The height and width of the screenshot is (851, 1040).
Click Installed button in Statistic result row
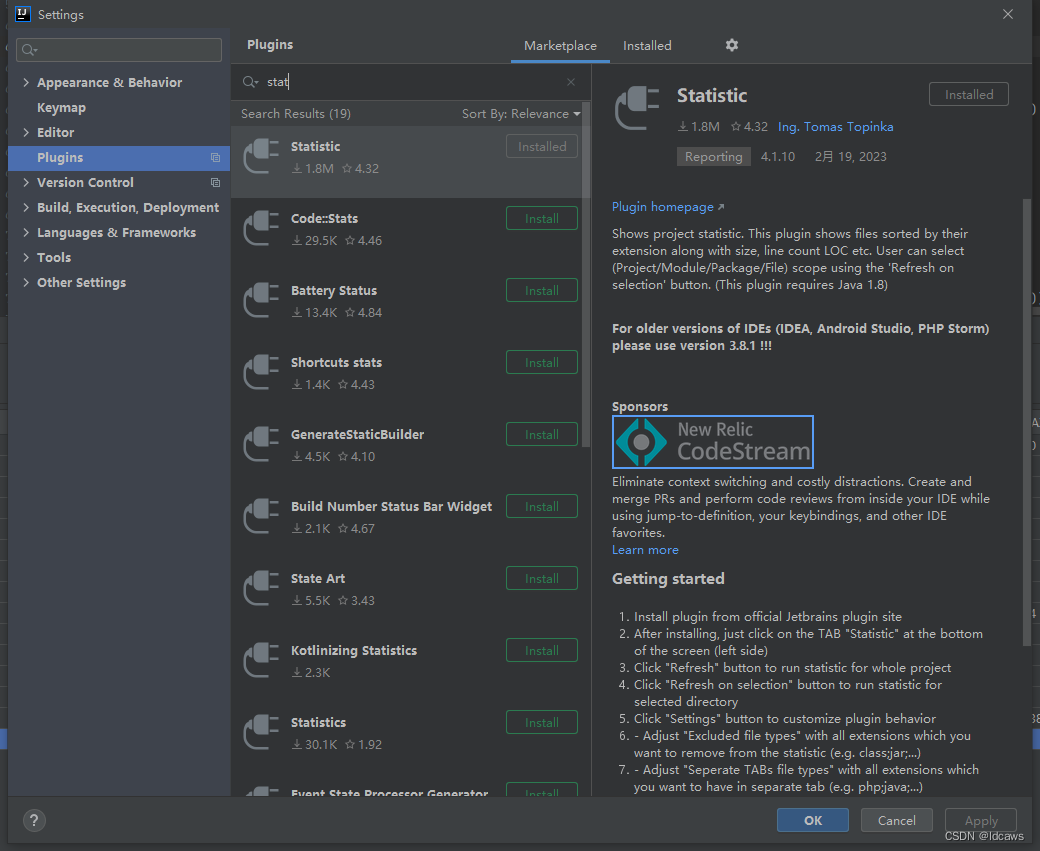[542, 147]
